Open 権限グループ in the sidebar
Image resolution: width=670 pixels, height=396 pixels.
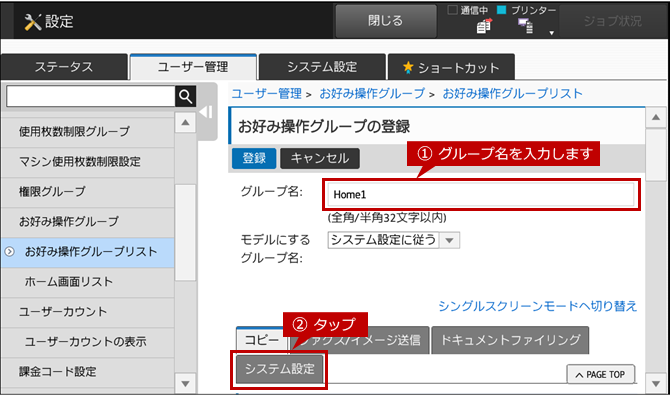click(88, 192)
